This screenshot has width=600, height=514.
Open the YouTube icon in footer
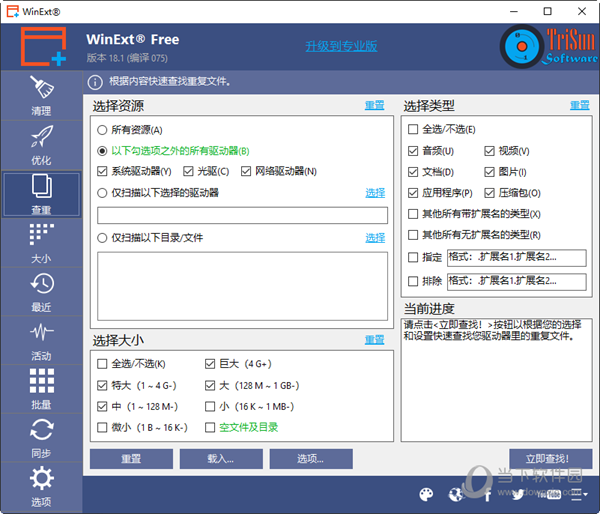pyautogui.click(x=549, y=494)
